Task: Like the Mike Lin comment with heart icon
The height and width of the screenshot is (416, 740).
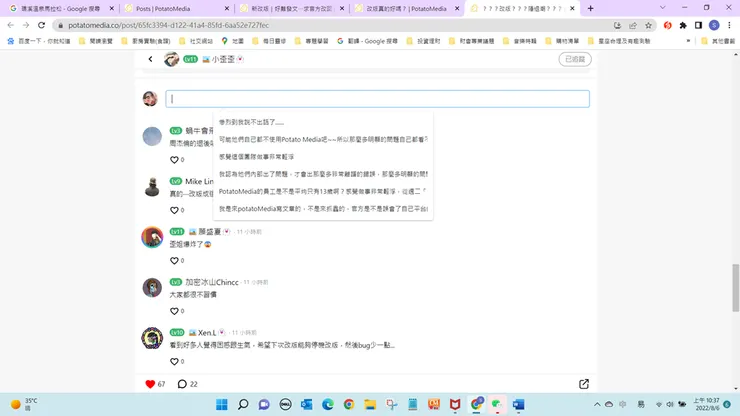Action: pos(174,210)
